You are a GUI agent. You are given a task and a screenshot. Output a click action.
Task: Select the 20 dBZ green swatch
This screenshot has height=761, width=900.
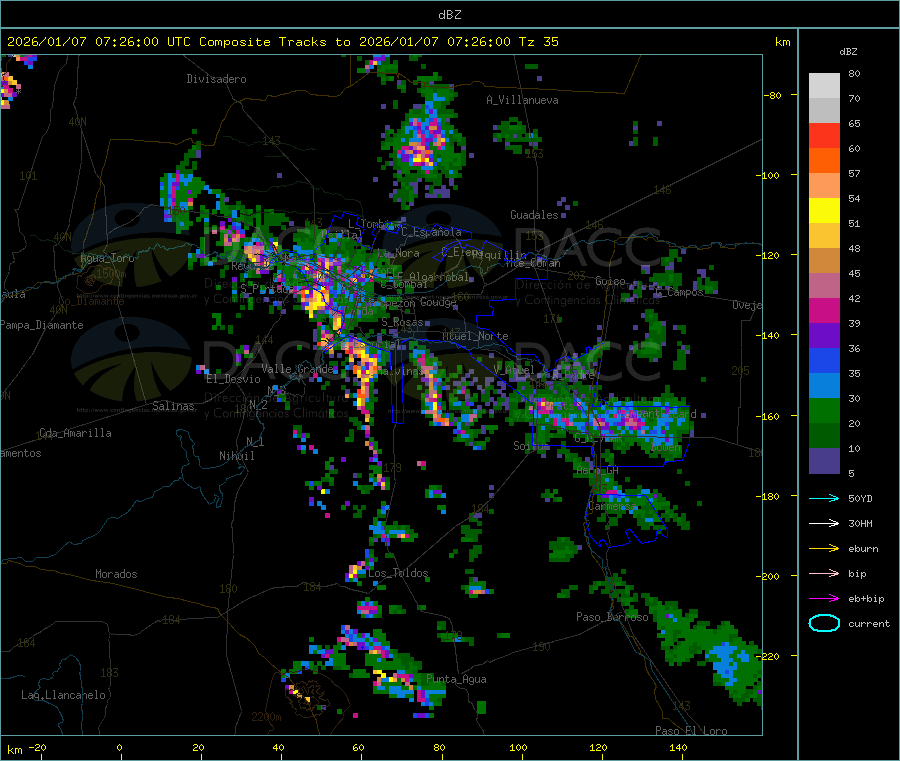click(824, 436)
